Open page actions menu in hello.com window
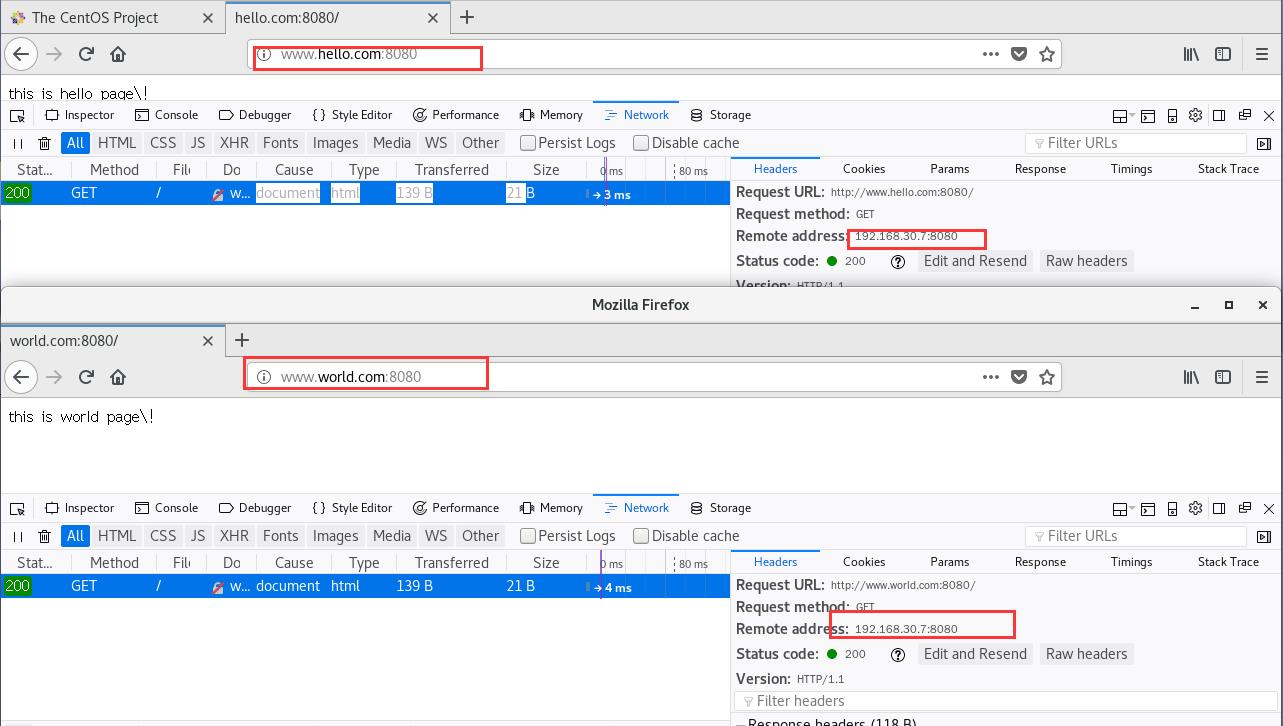This screenshot has width=1283, height=726. [990, 54]
